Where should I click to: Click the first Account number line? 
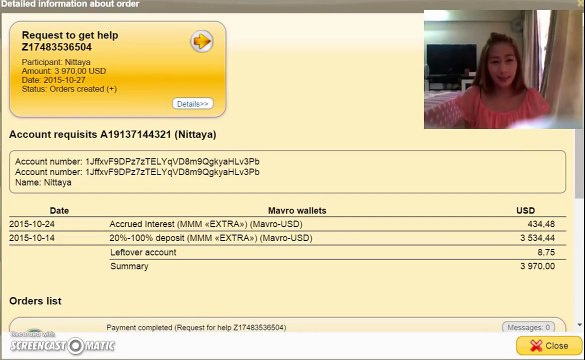coord(137,162)
